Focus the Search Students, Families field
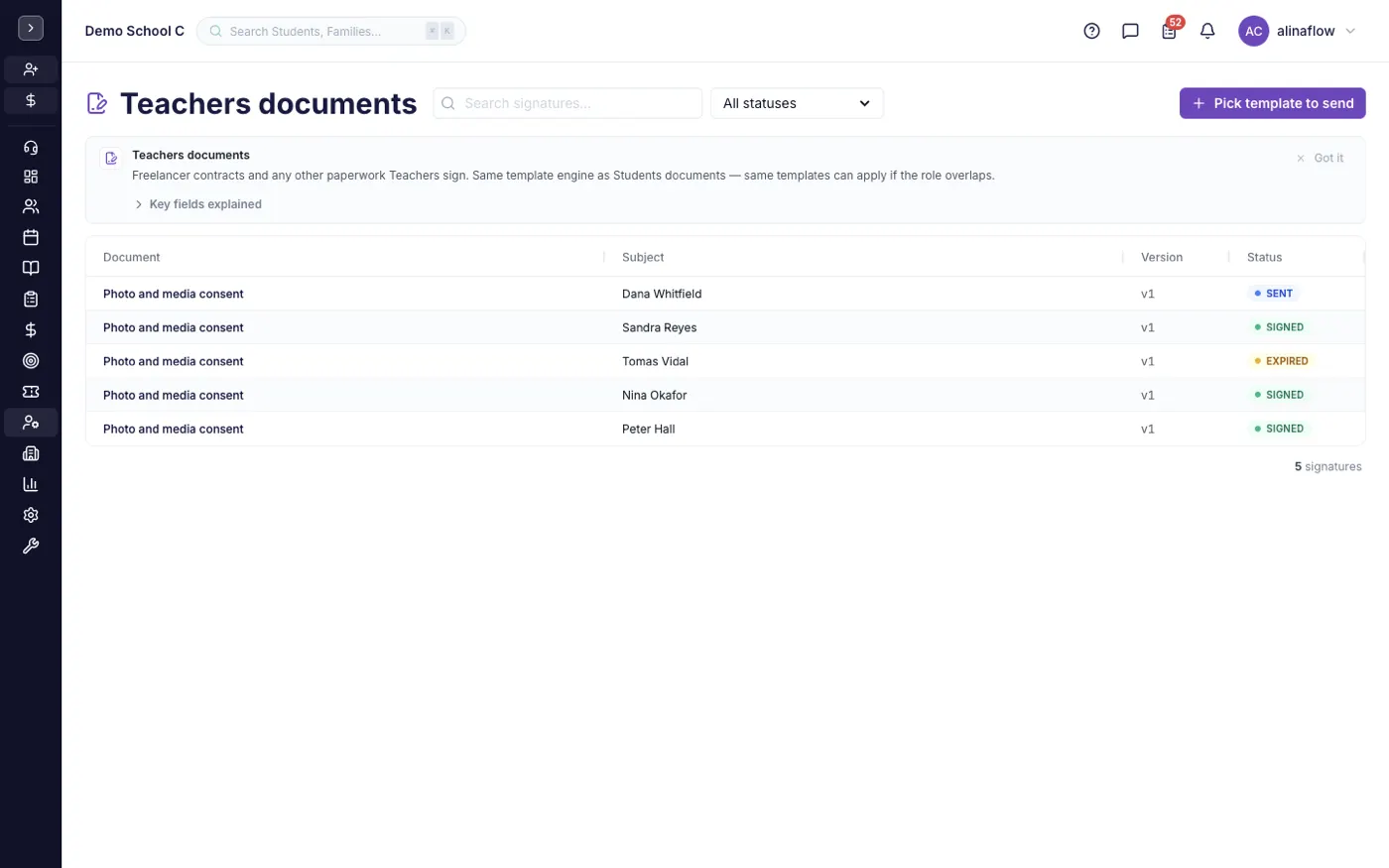The image size is (1389, 868). 331,31
